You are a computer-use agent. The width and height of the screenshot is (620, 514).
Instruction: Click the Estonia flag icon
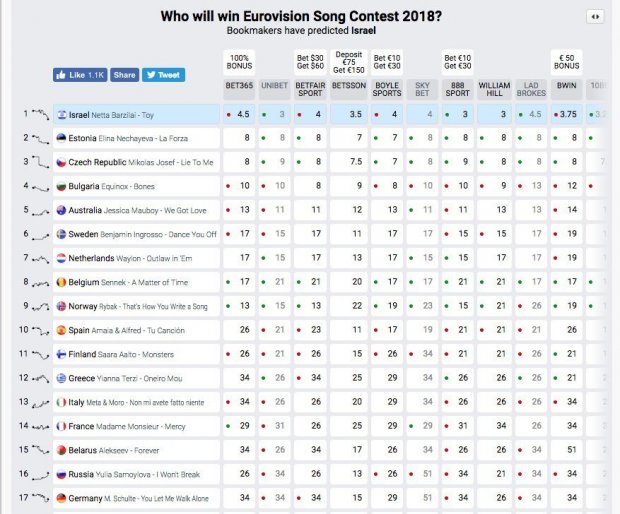pyautogui.click(x=62, y=138)
